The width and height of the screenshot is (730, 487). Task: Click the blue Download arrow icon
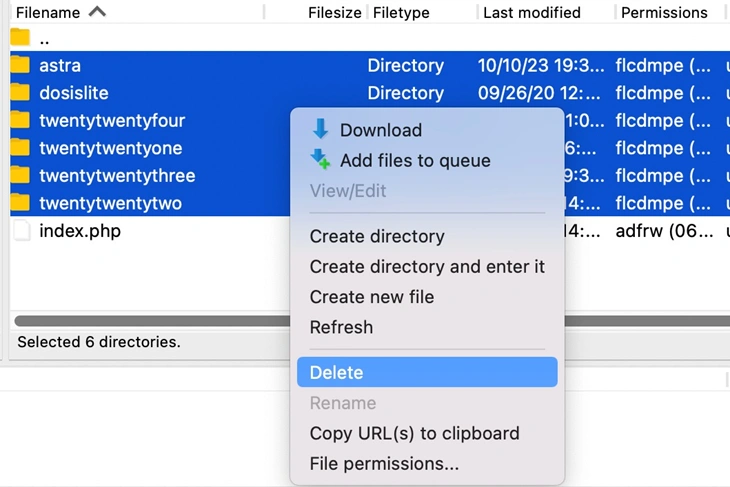pyautogui.click(x=320, y=129)
